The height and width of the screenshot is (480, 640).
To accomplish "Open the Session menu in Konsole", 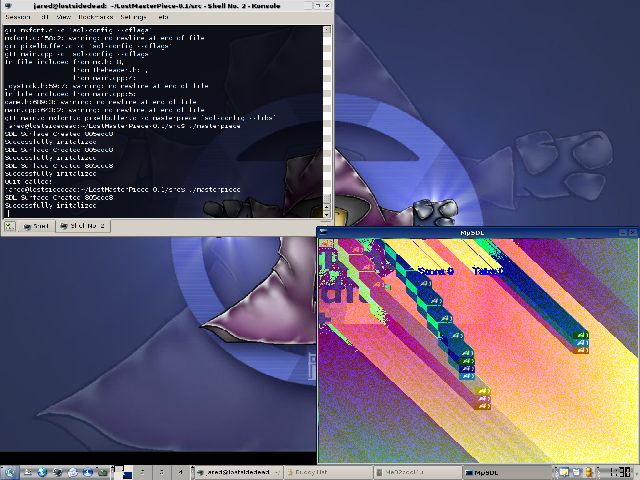I will click(x=18, y=17).
